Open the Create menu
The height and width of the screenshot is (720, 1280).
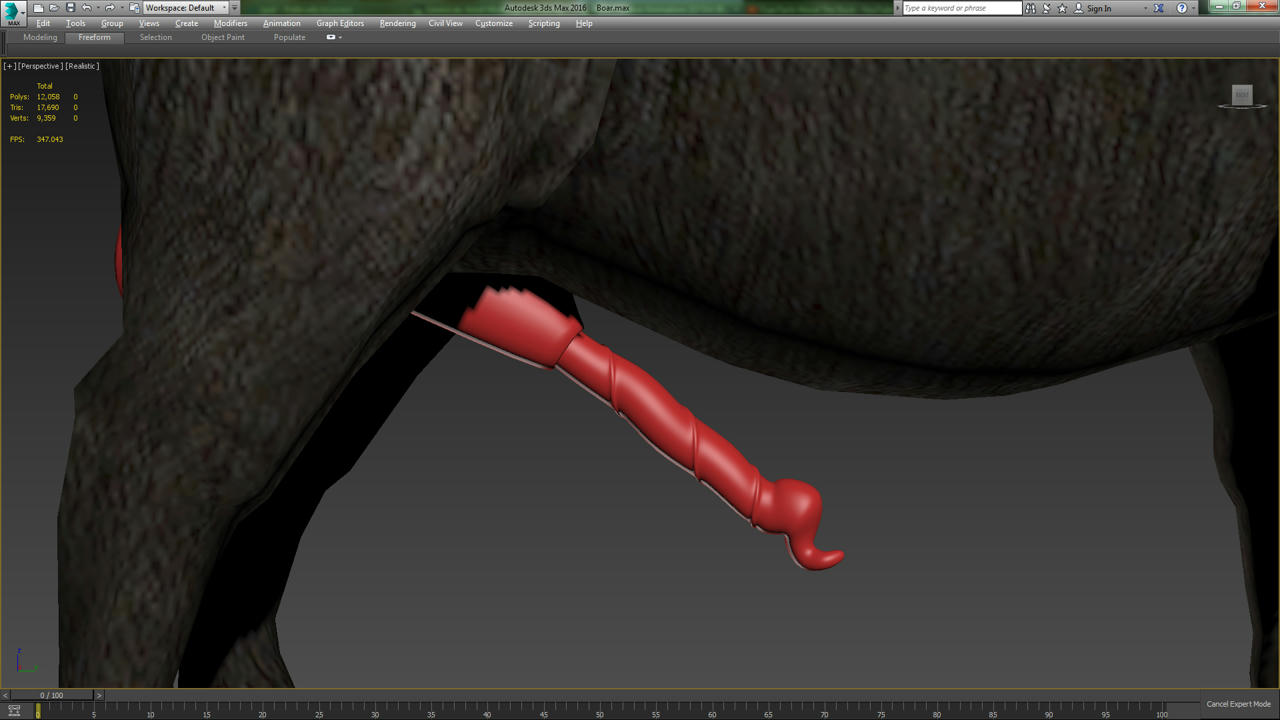pyautogui.click(x=187, y=23)
